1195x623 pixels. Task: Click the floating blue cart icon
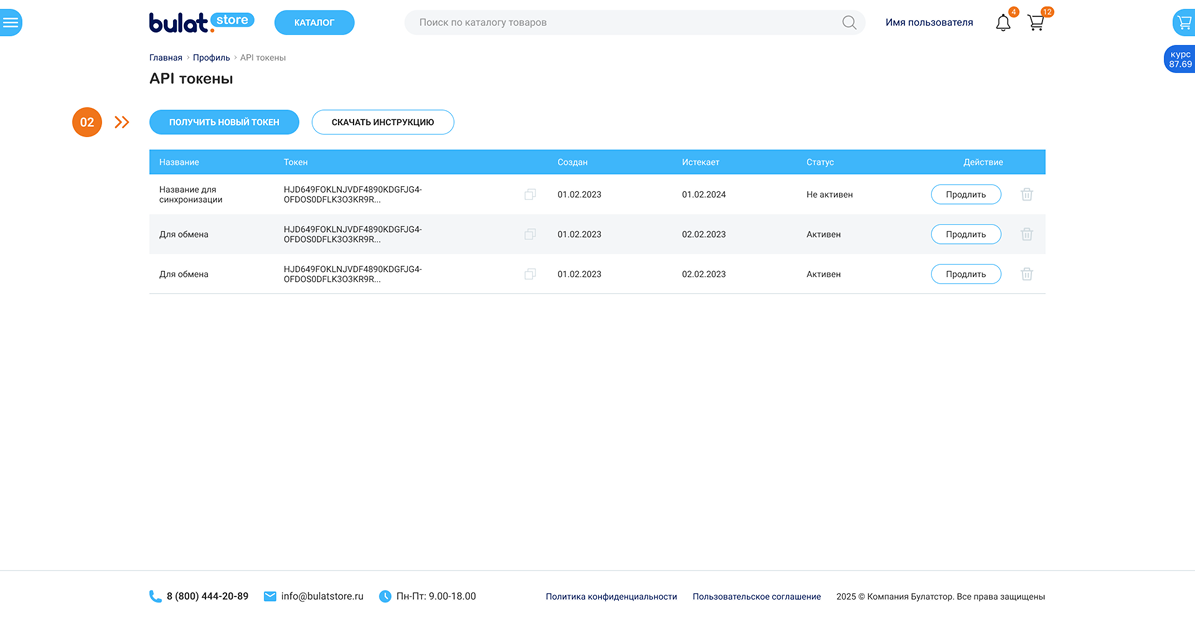tap(1183, 22)
